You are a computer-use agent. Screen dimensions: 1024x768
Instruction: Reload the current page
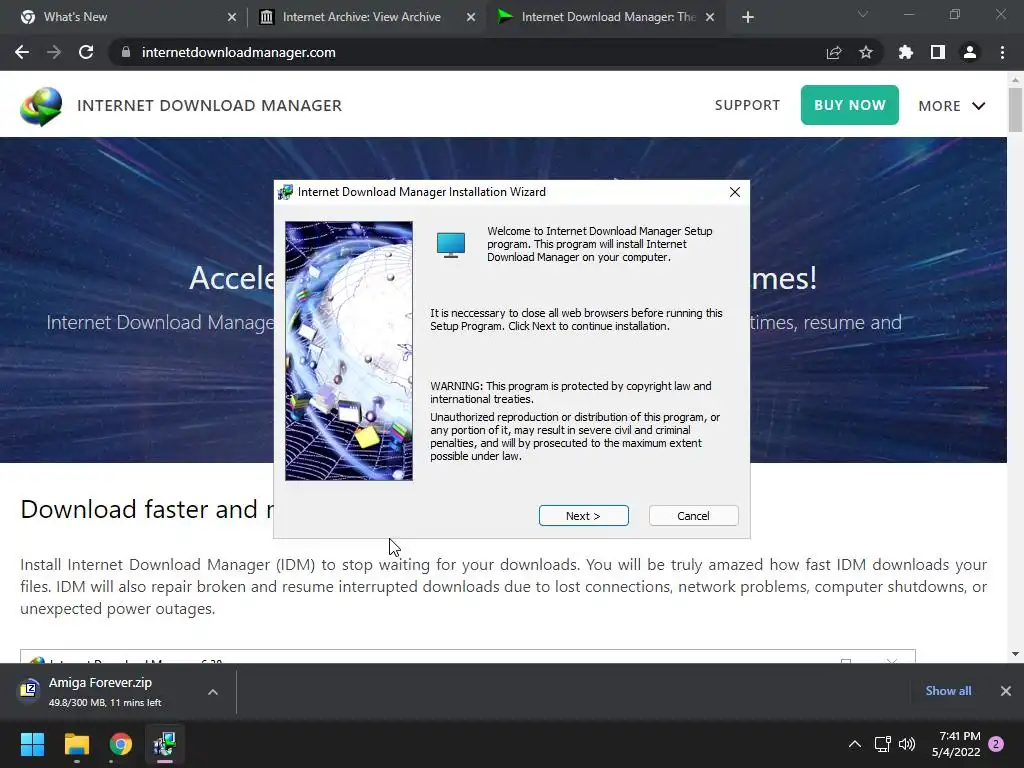point(86,52)
